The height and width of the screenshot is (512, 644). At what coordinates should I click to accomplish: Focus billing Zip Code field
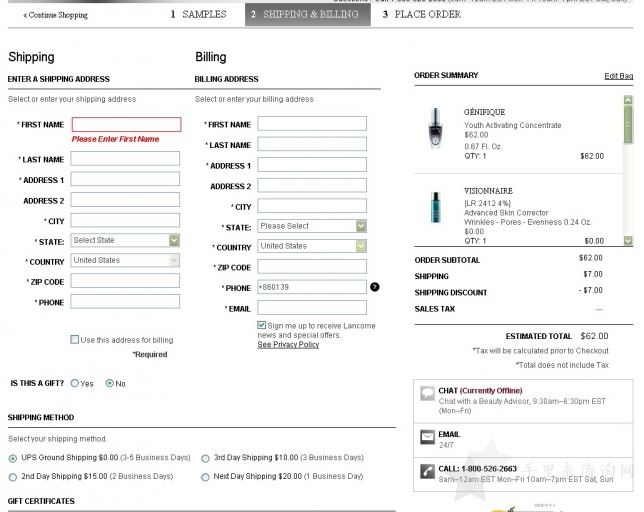click(312, 266)
